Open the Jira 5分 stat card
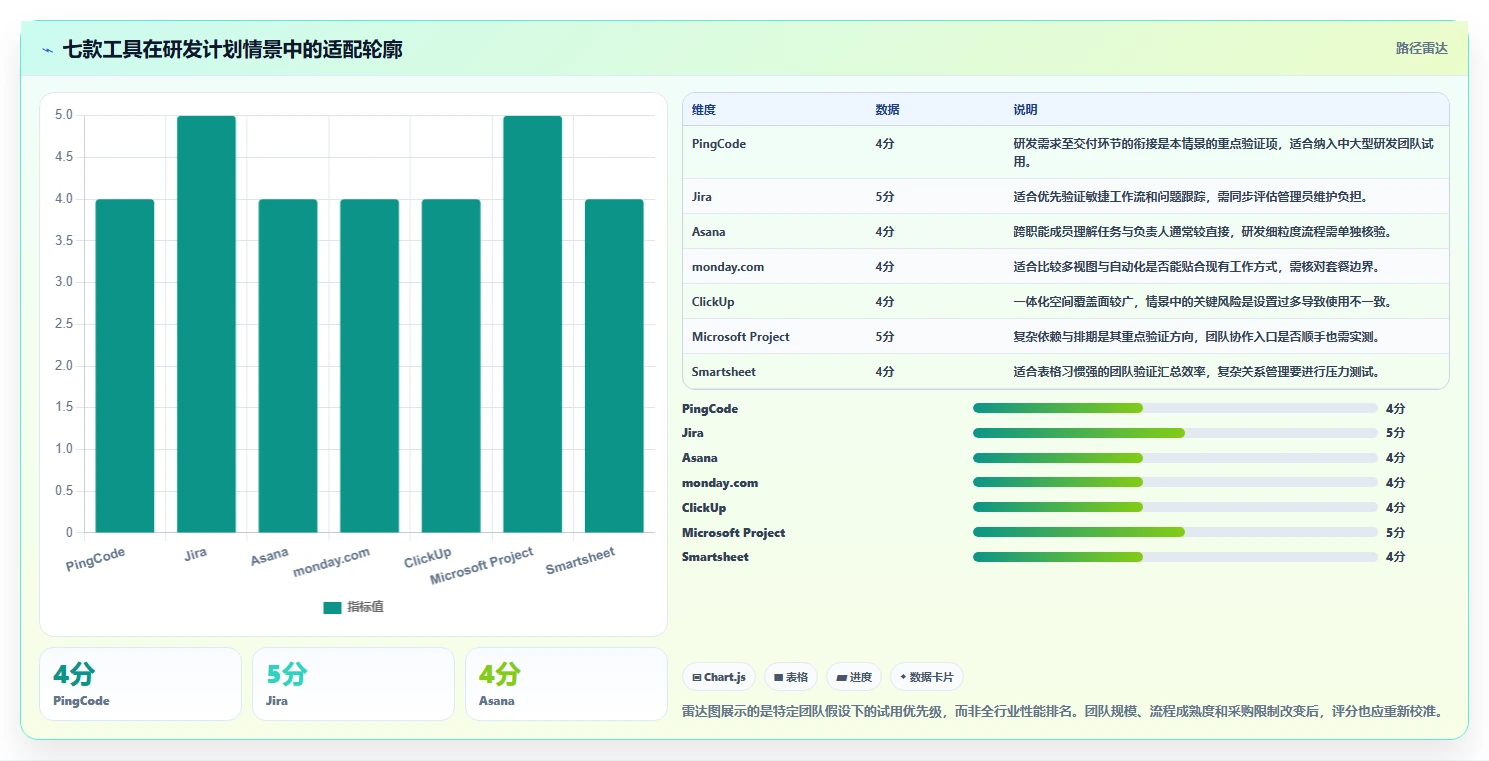 (x=353, y=684)
